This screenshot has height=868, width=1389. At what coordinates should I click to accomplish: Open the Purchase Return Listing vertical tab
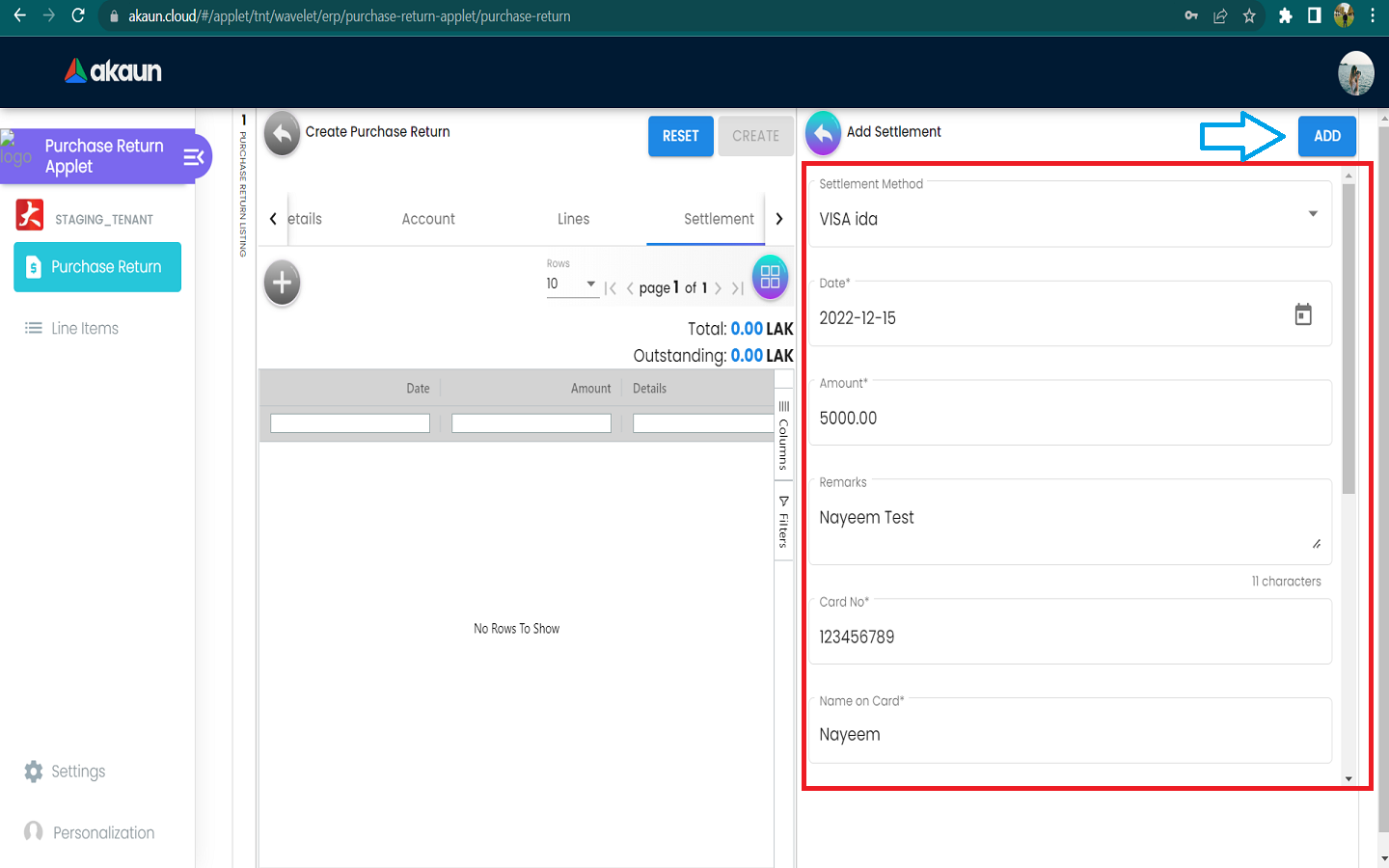point(243,186)
